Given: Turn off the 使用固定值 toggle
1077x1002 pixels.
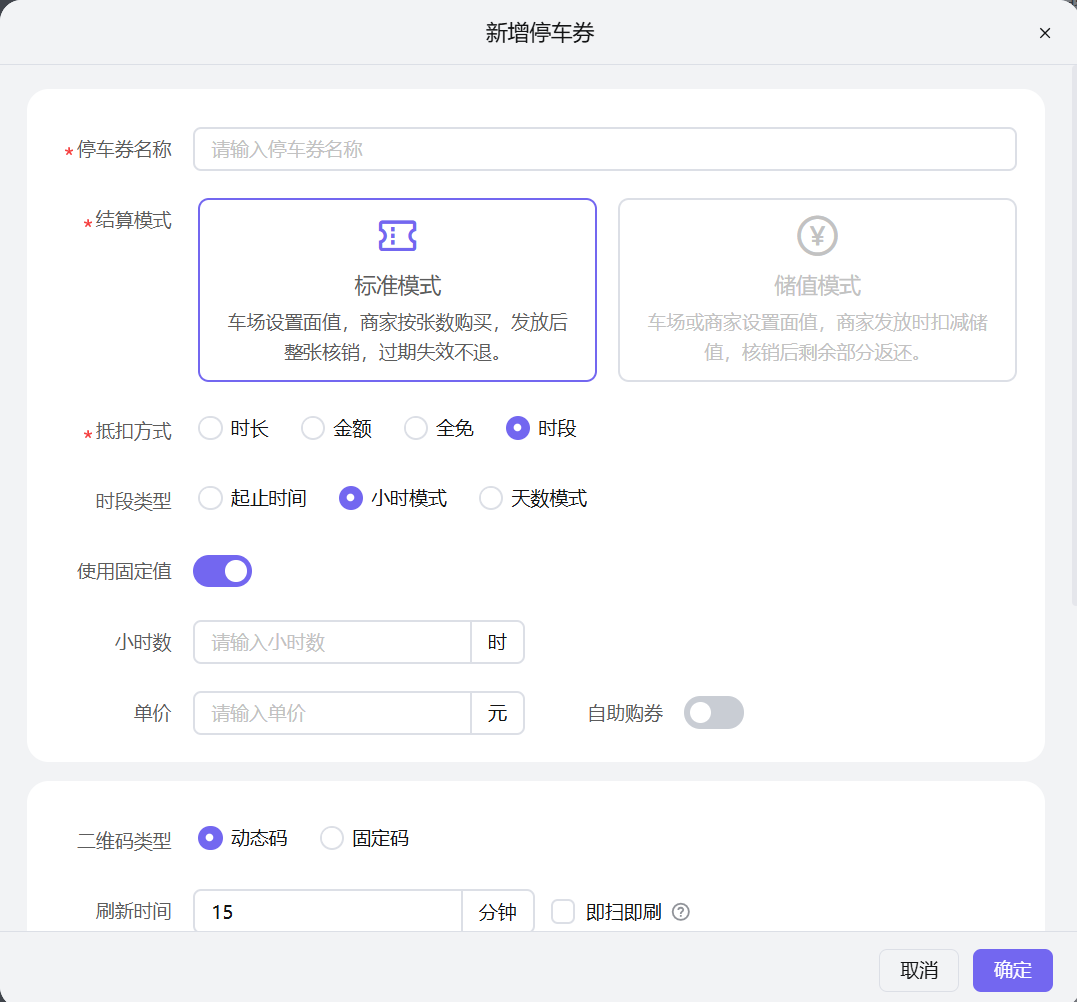Looking at the screenshot, I should coord(222,570).
